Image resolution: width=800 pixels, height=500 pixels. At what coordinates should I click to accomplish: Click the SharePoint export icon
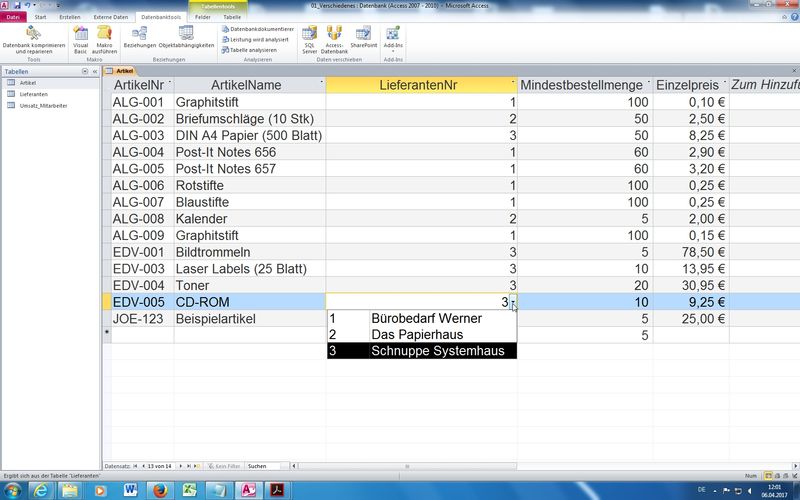[x=363, y=35]
